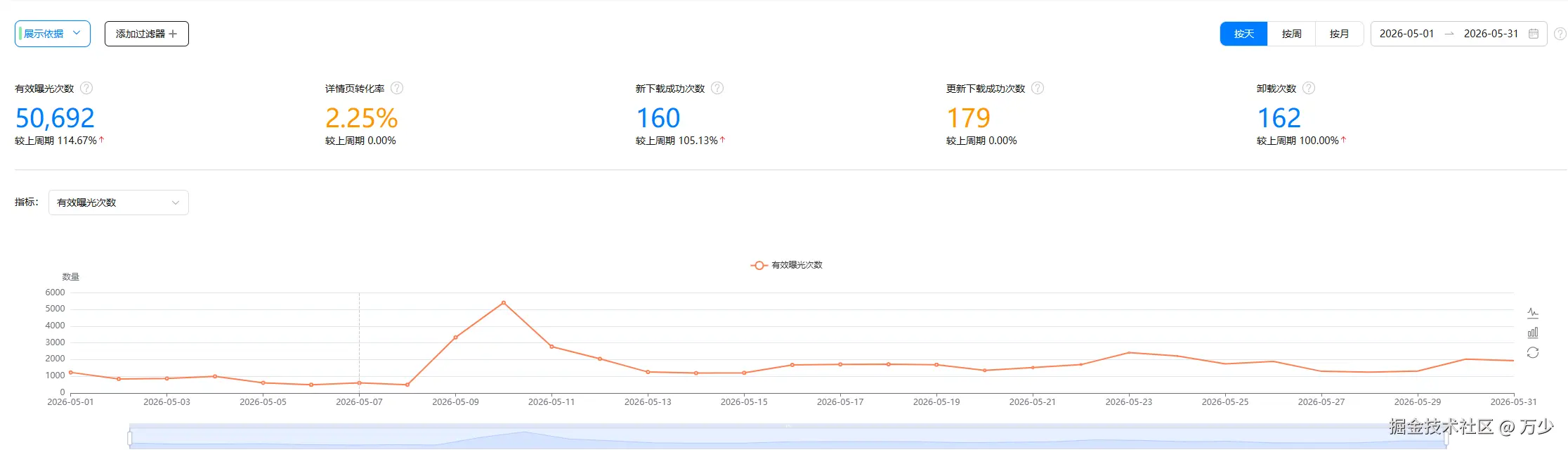Switch to 按天 view
Screen dimensions: 1568x450
tap(1243, 34)
